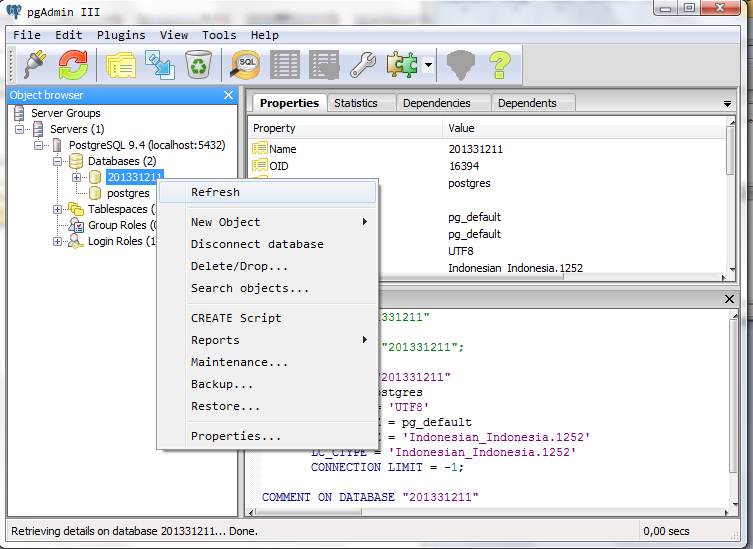Click the Server Groups icon in tree
The height and width of the screenshot is (549, 753).
pos(19,113)
